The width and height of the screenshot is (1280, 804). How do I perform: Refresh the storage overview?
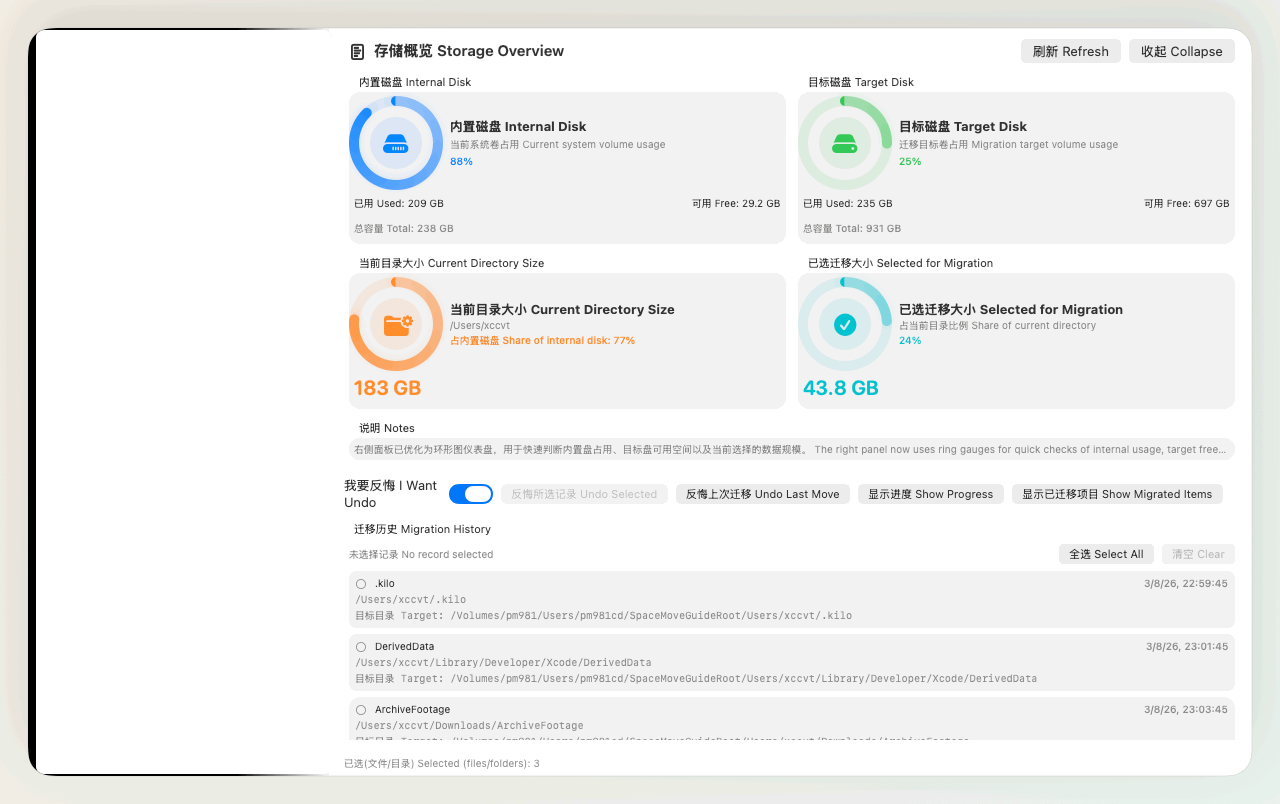pos(1070,52)
